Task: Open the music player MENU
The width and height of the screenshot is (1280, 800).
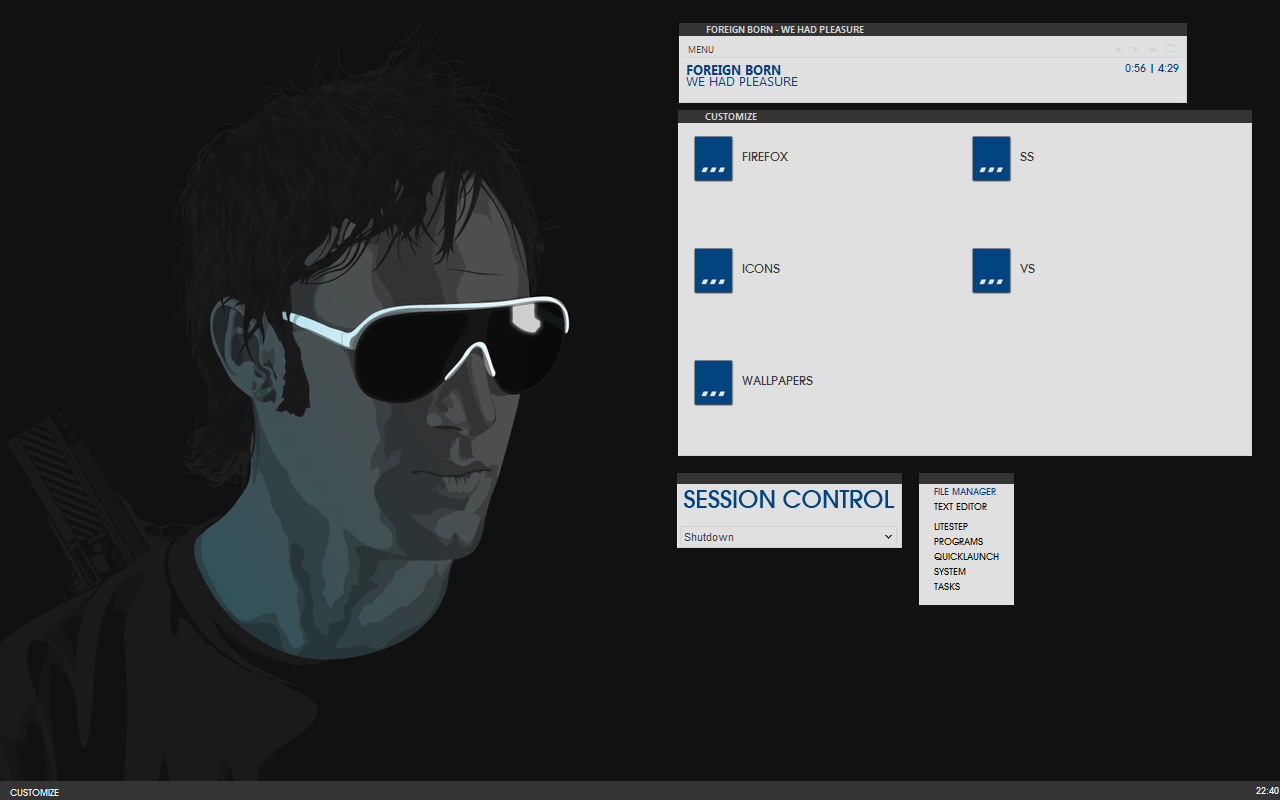Action: [701, 50]
